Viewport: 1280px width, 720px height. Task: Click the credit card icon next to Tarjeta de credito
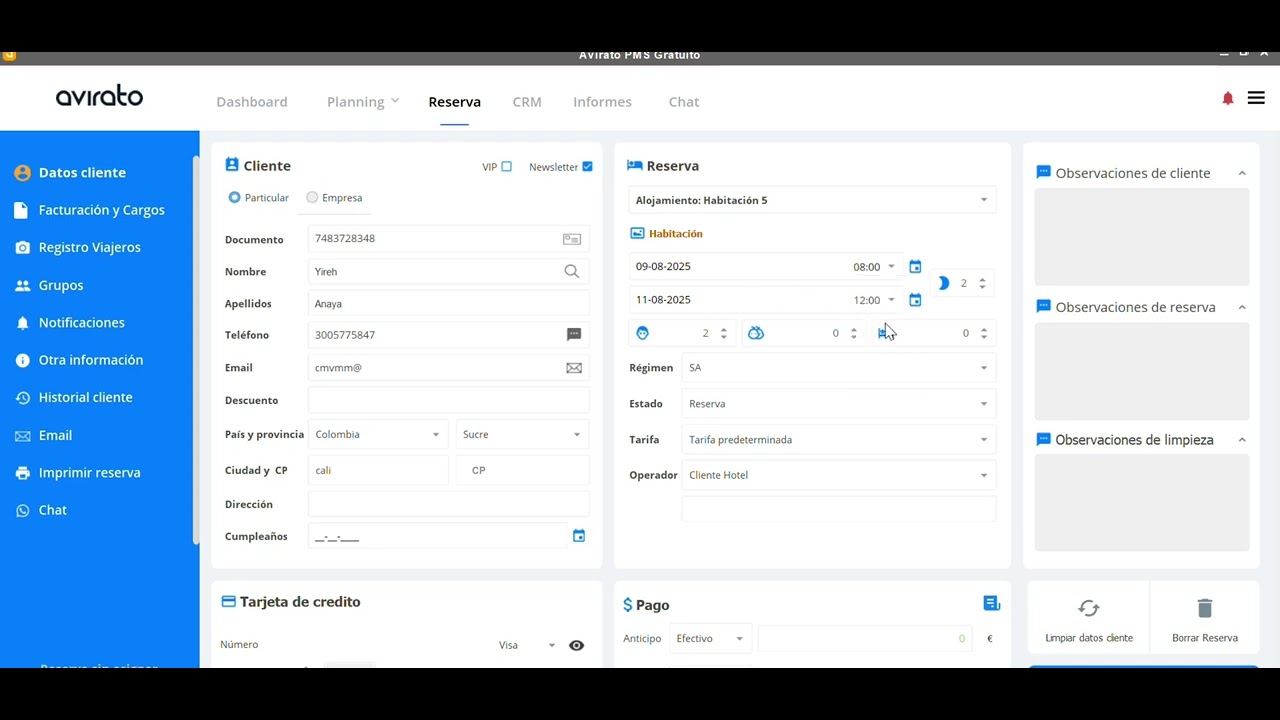point(228,602)
